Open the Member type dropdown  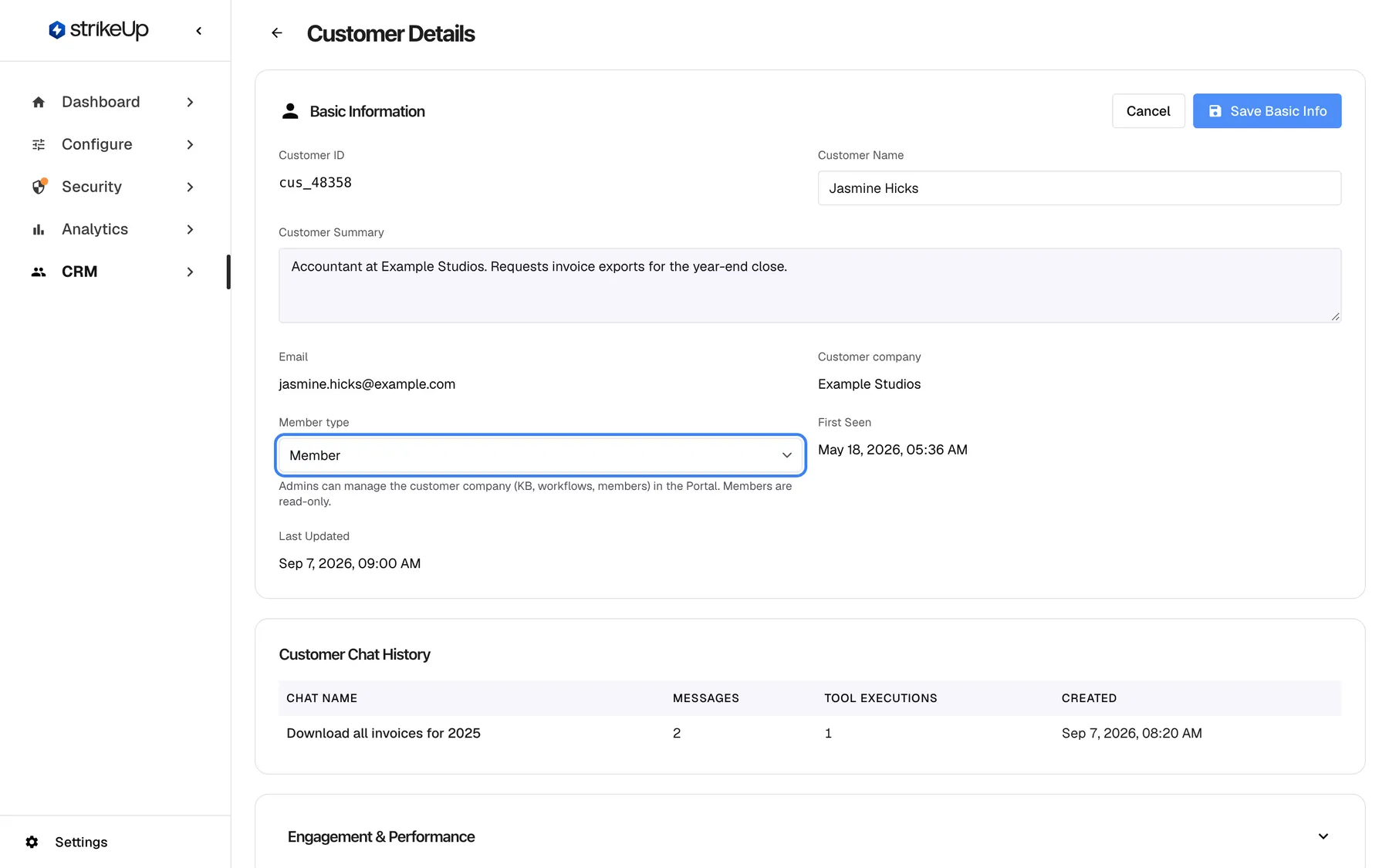(x=540, y=455)
